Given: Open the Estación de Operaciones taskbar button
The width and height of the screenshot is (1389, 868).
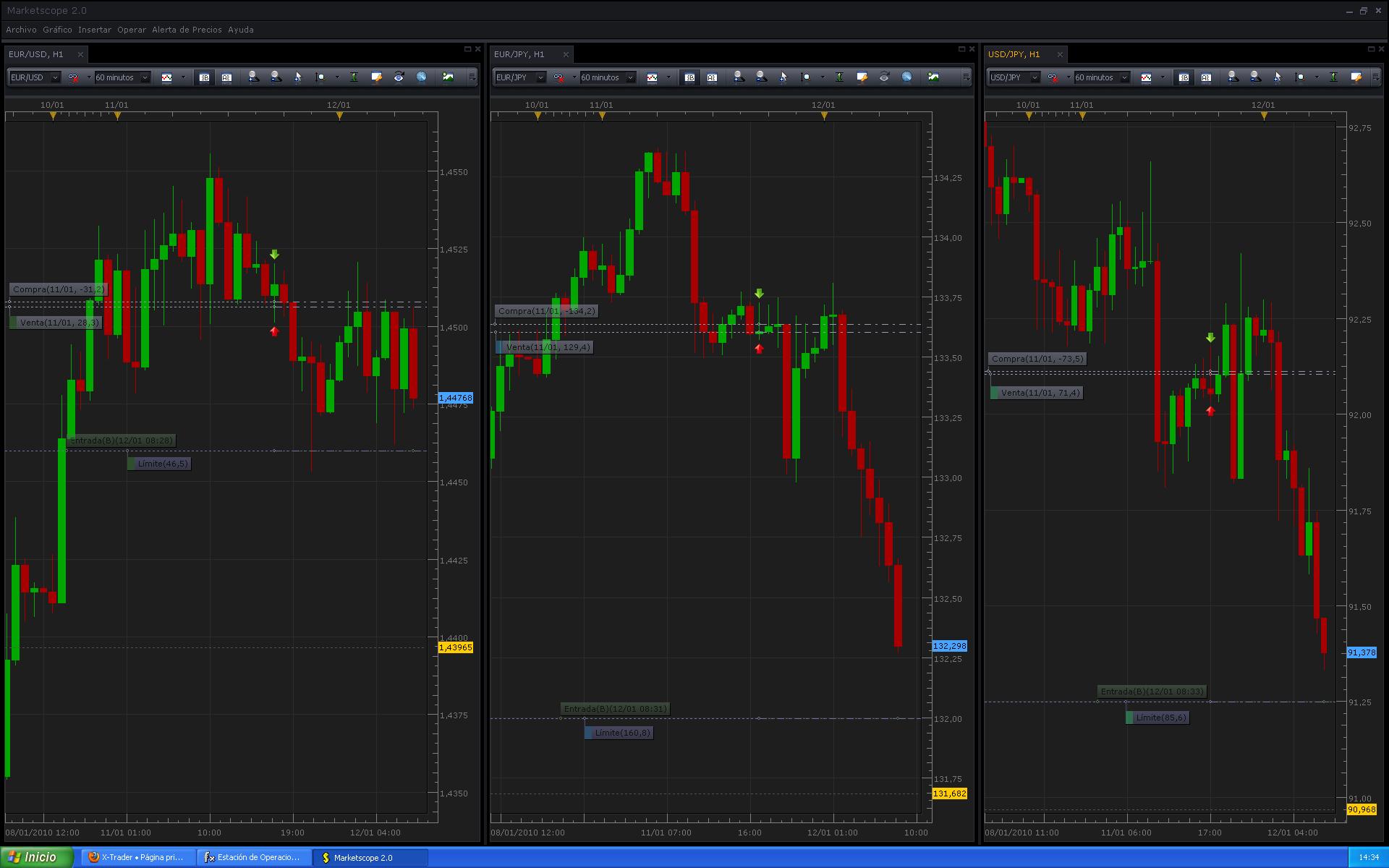Looking at the screenshot, I should 253,857.
